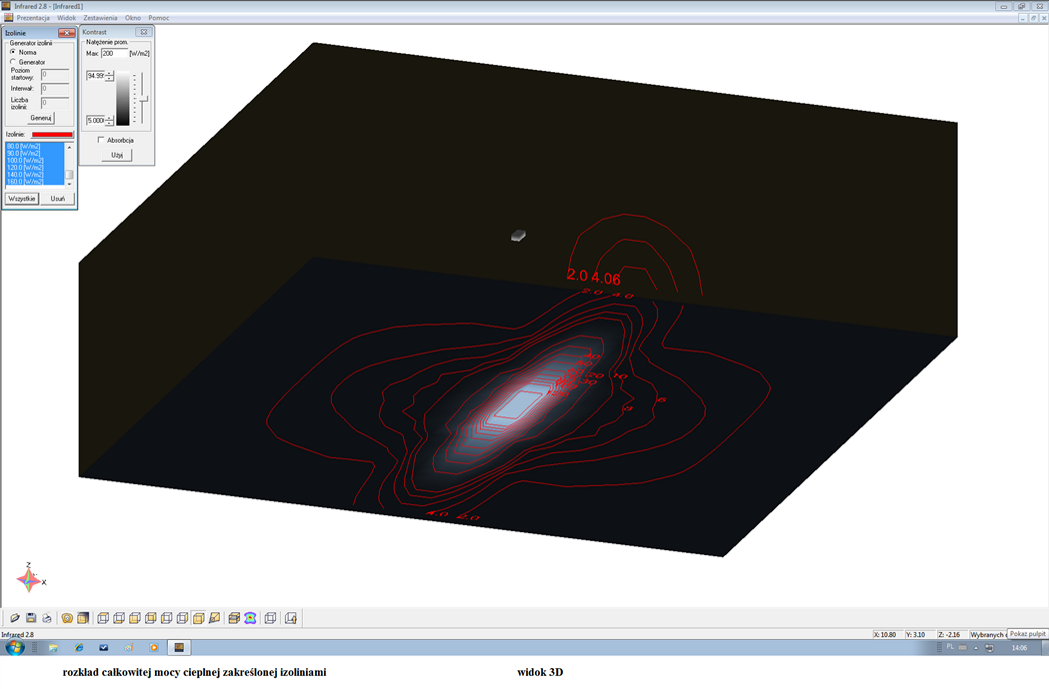Click the red Izolinie color swatch
This screenshot has width=1049, height=689.
point(52,134)
